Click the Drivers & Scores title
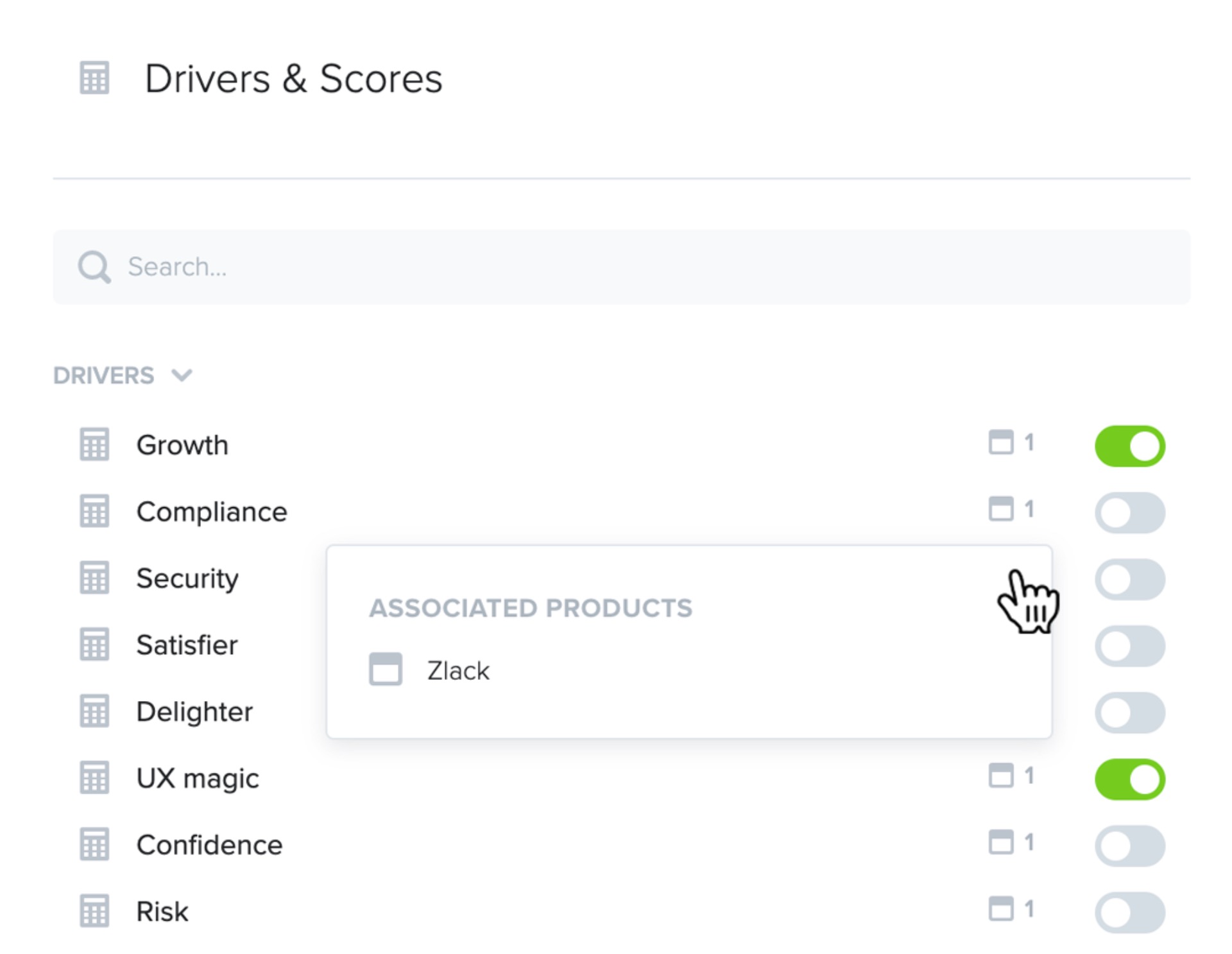This screenshot has width=1232, height=954. [293, 79]
